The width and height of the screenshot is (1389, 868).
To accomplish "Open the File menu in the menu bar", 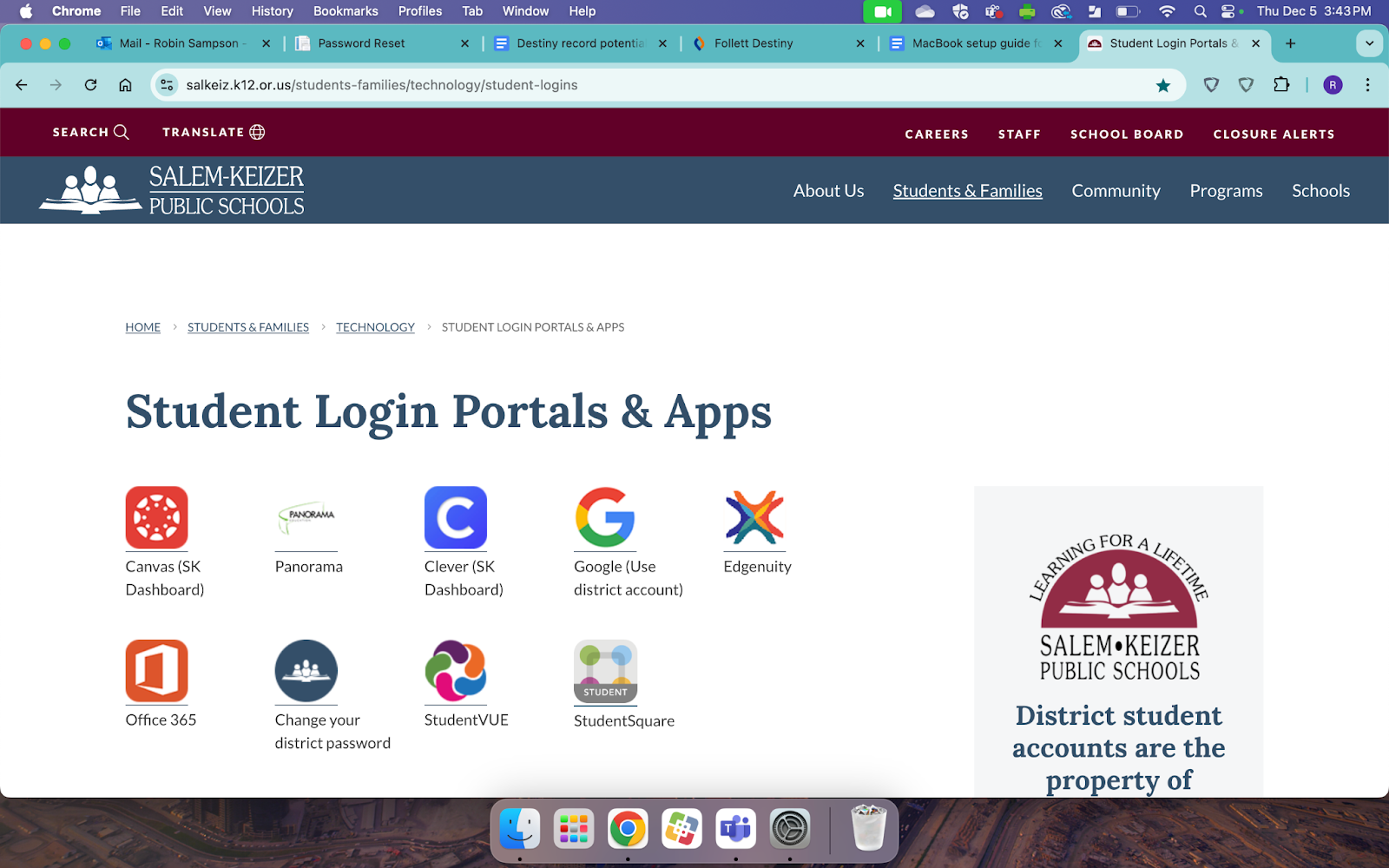I will click(x=130, y=11).
